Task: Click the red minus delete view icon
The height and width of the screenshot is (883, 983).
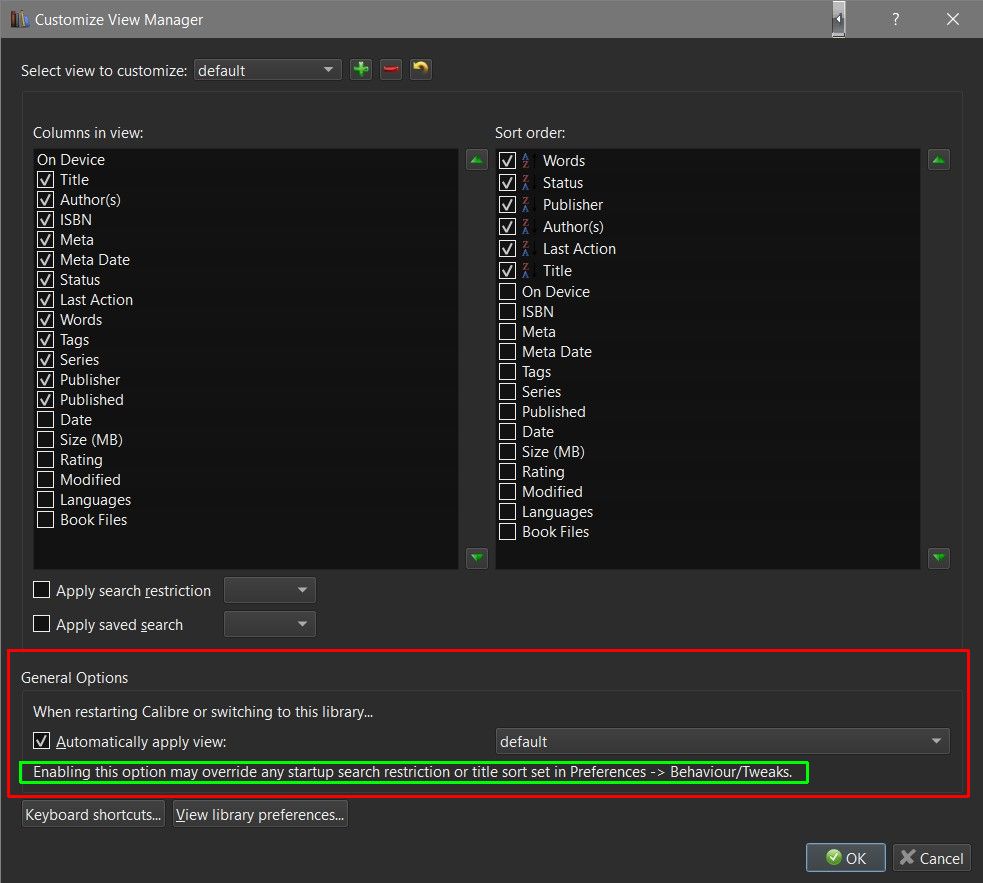Action: click(391, 70)
